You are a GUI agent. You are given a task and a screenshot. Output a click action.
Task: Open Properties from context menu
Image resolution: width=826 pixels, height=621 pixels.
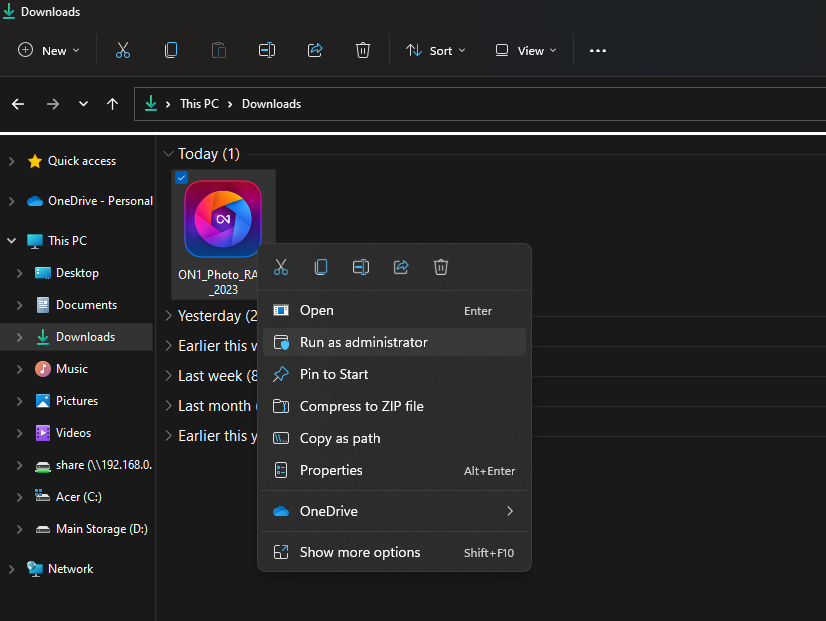tap(394, 470)
